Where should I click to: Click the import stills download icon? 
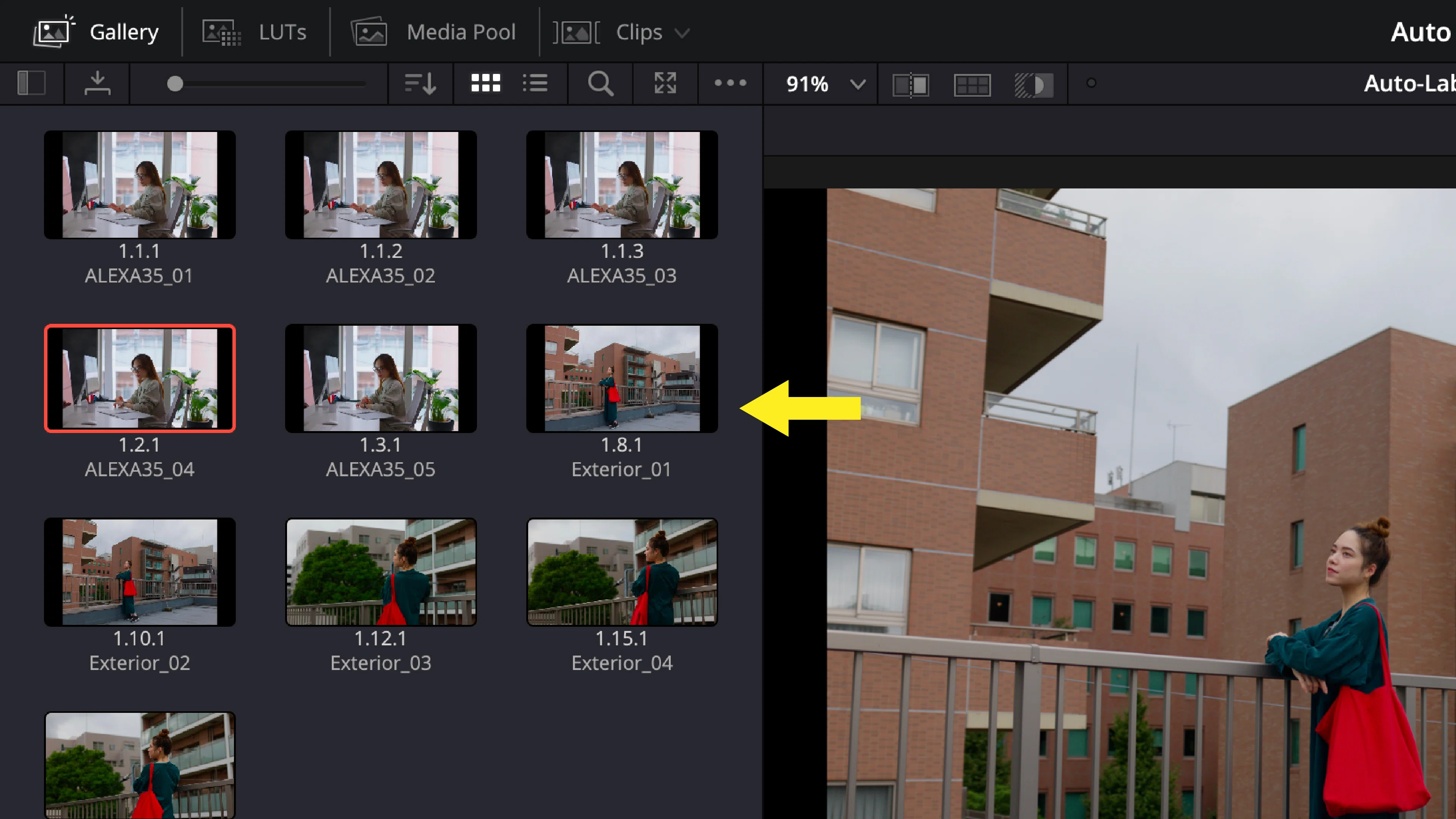point(97,83)
